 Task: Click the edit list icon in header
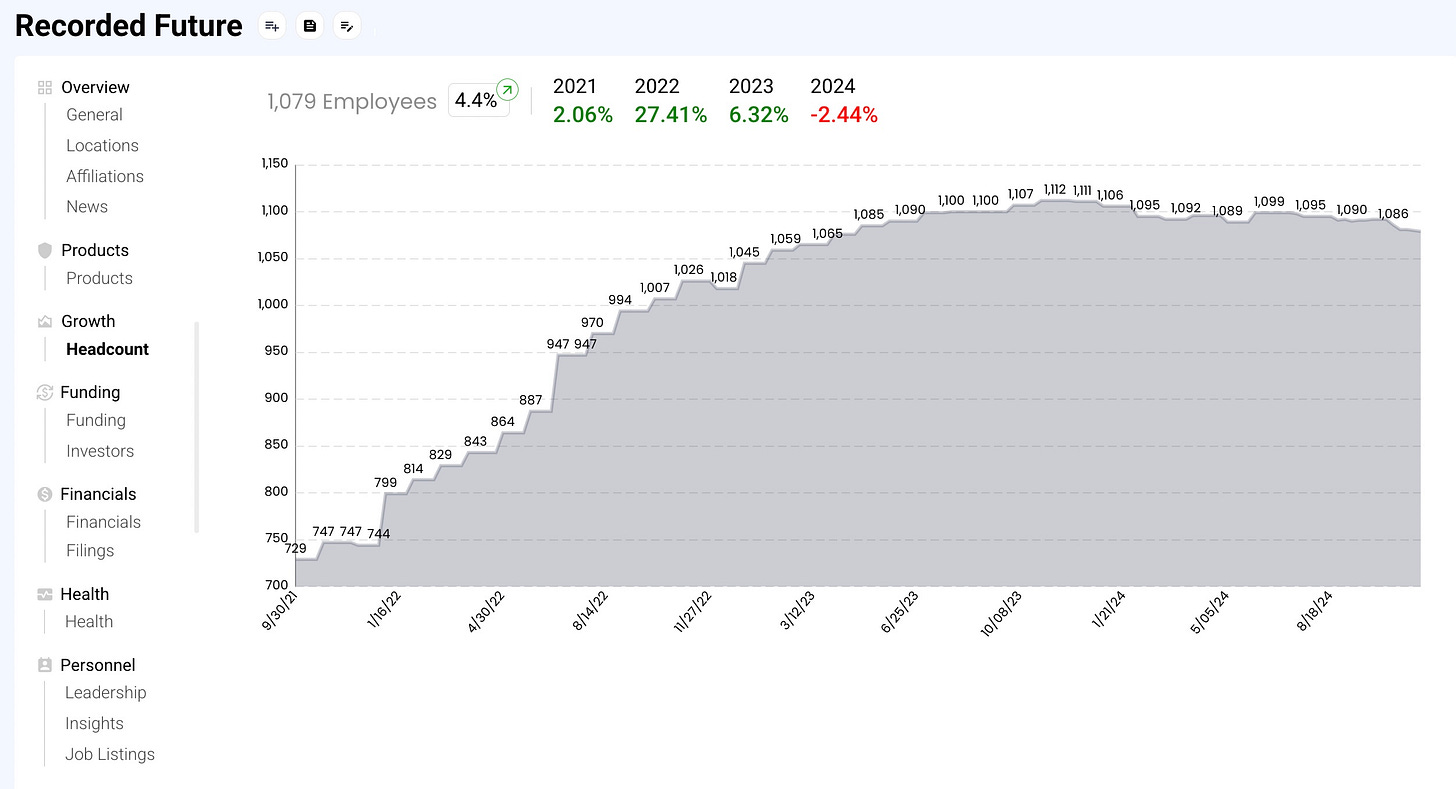[347, 26]
